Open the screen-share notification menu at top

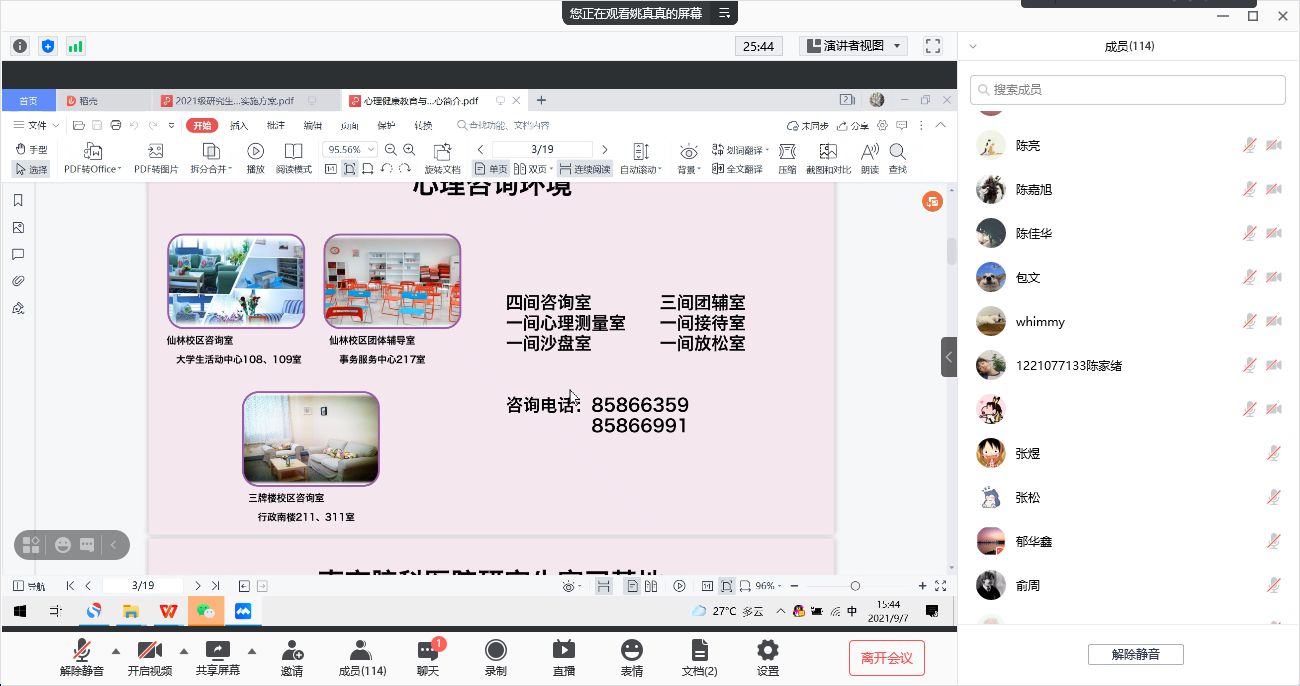pyautogui.click(x=724, y=13)
